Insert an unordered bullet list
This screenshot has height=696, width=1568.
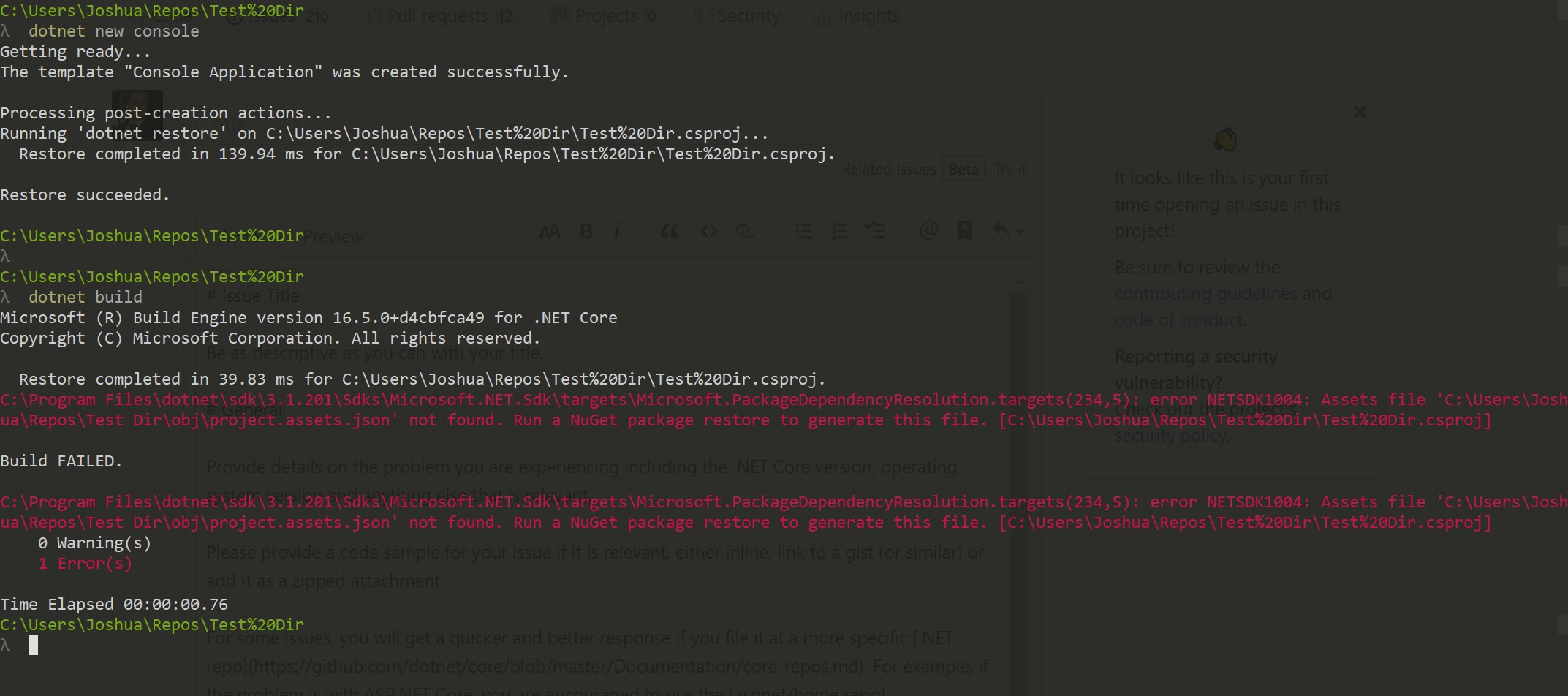click(803, 230)
